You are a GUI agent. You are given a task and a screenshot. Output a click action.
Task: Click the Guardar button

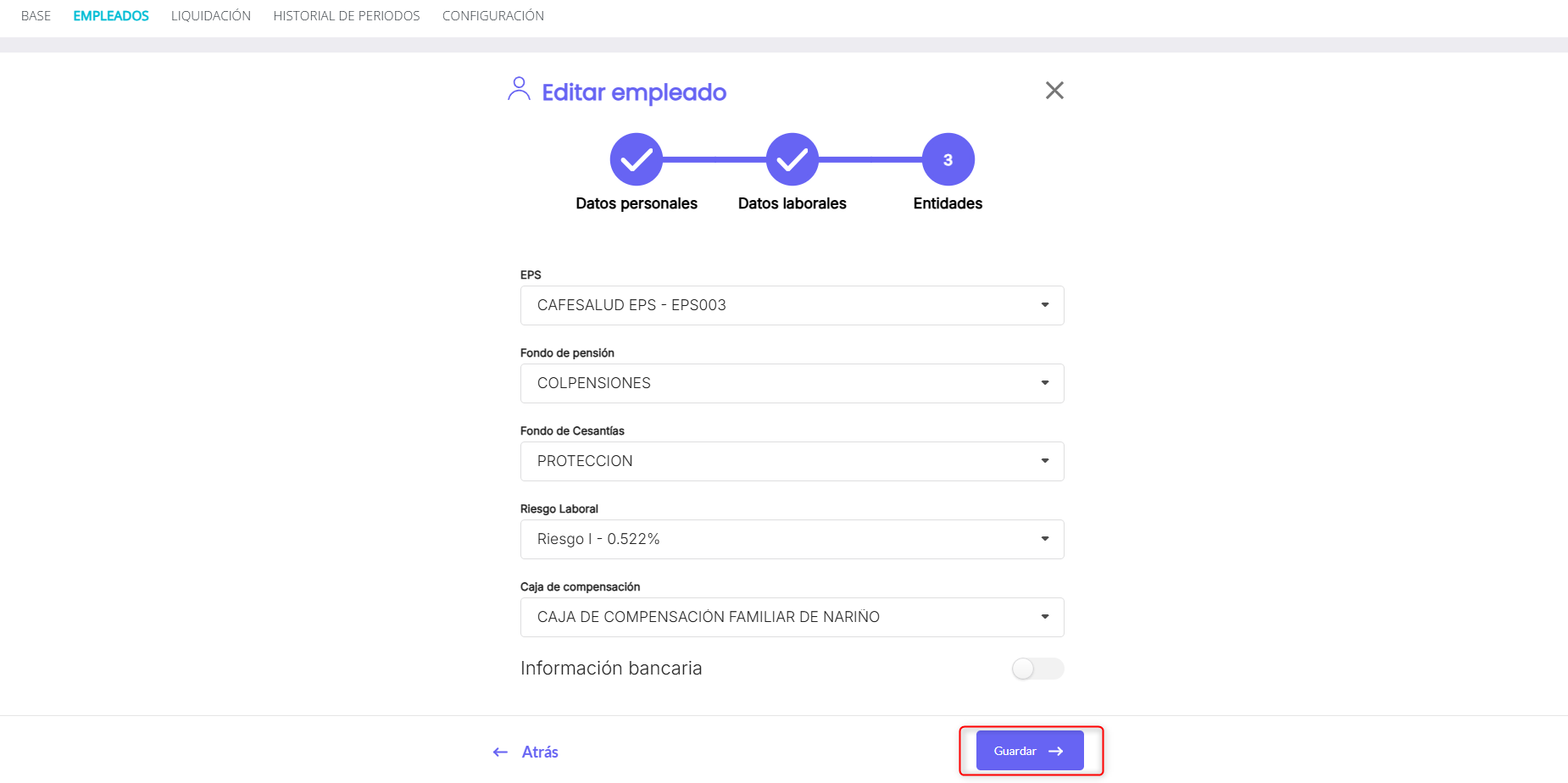1030,751
